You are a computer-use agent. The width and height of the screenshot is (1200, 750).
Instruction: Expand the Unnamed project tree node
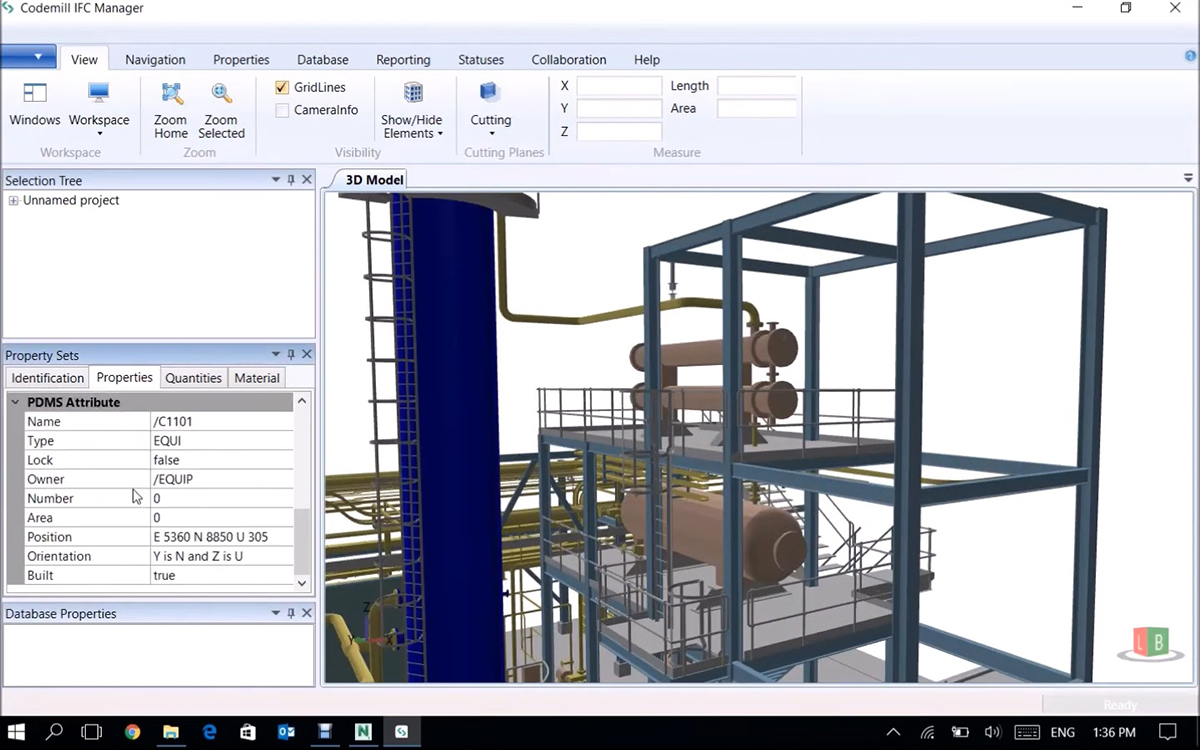[13, 201]
